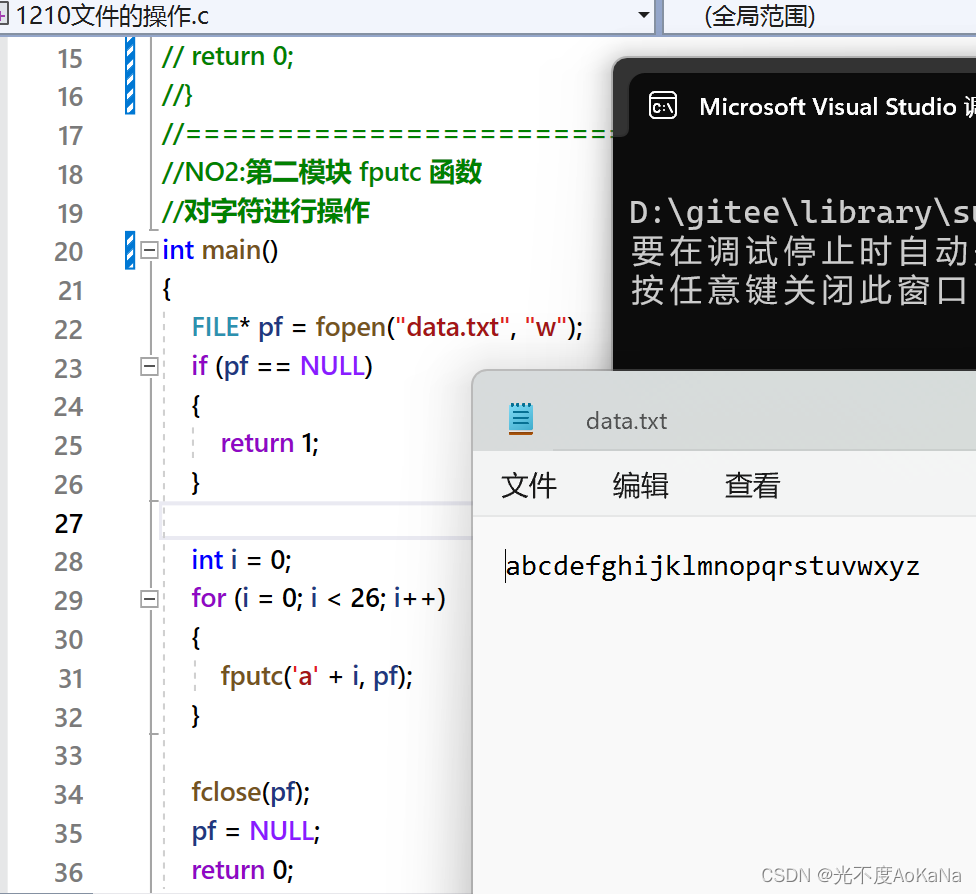Place cursor in the Notepad alphabet text

[x=712, y=566]
